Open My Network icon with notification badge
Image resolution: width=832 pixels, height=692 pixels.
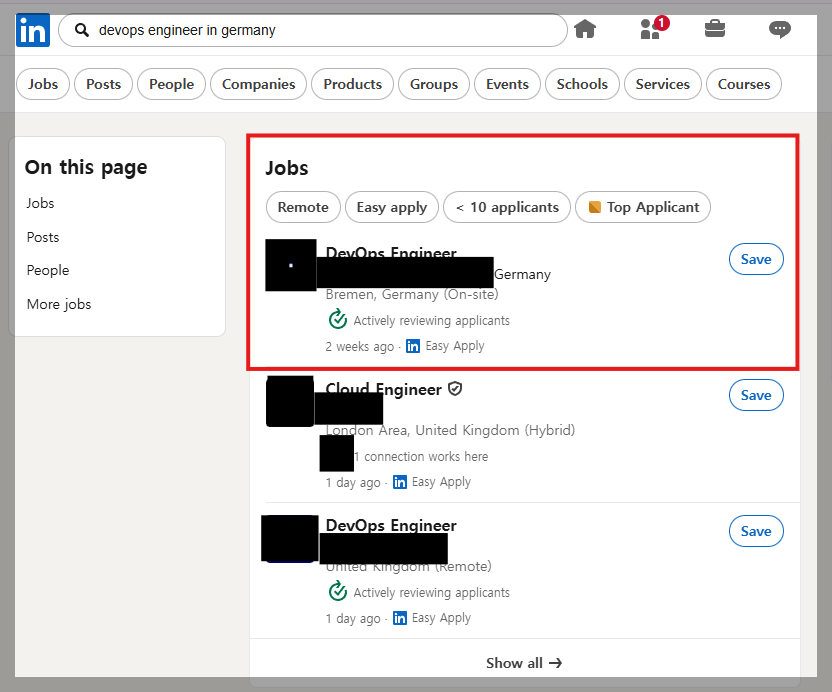[654, 28]
